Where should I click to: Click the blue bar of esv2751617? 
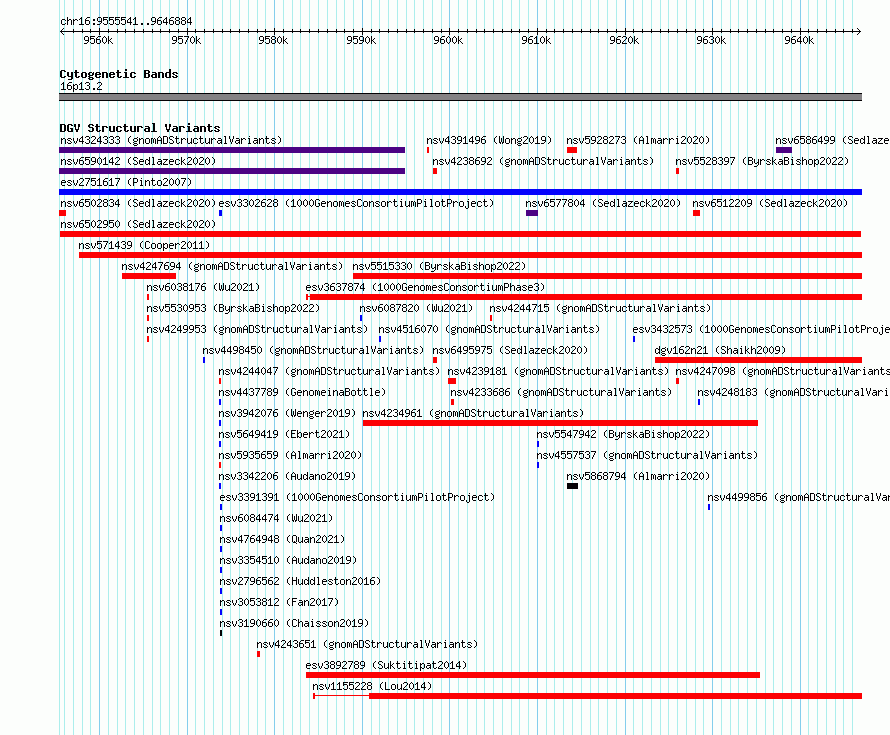coord(460,192)
